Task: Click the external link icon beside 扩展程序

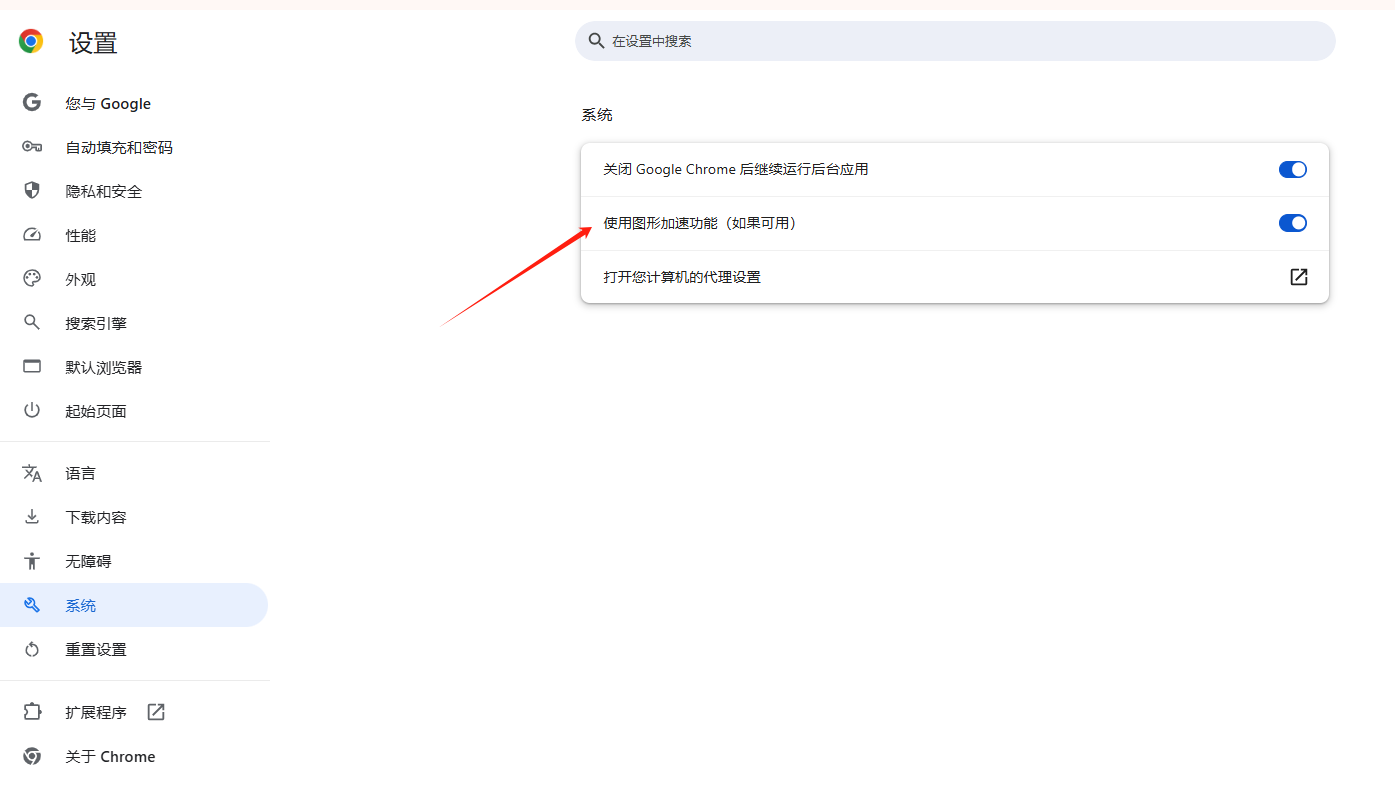Action: 156,712
